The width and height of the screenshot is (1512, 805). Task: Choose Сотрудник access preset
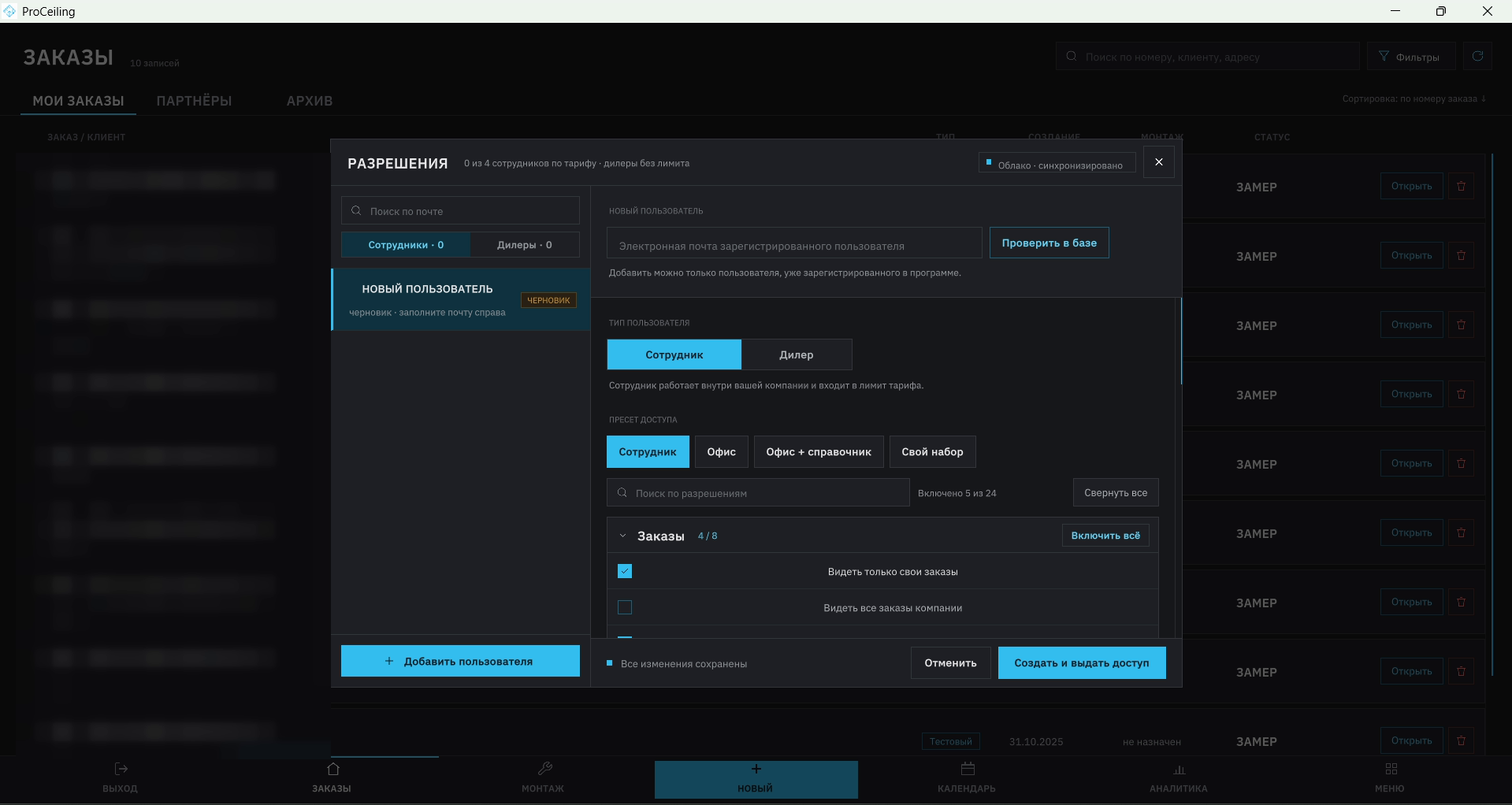pyautogui.click(x=648, y=451)
